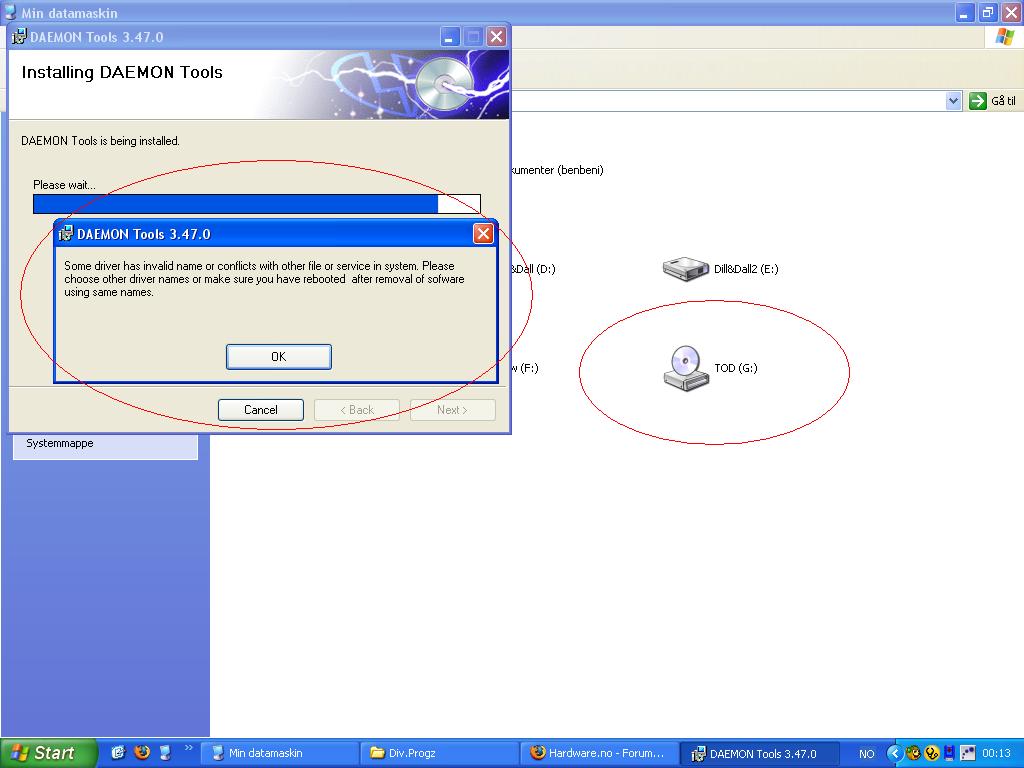Click the Dokumenter (benbeni) folder label

(557, 170)
